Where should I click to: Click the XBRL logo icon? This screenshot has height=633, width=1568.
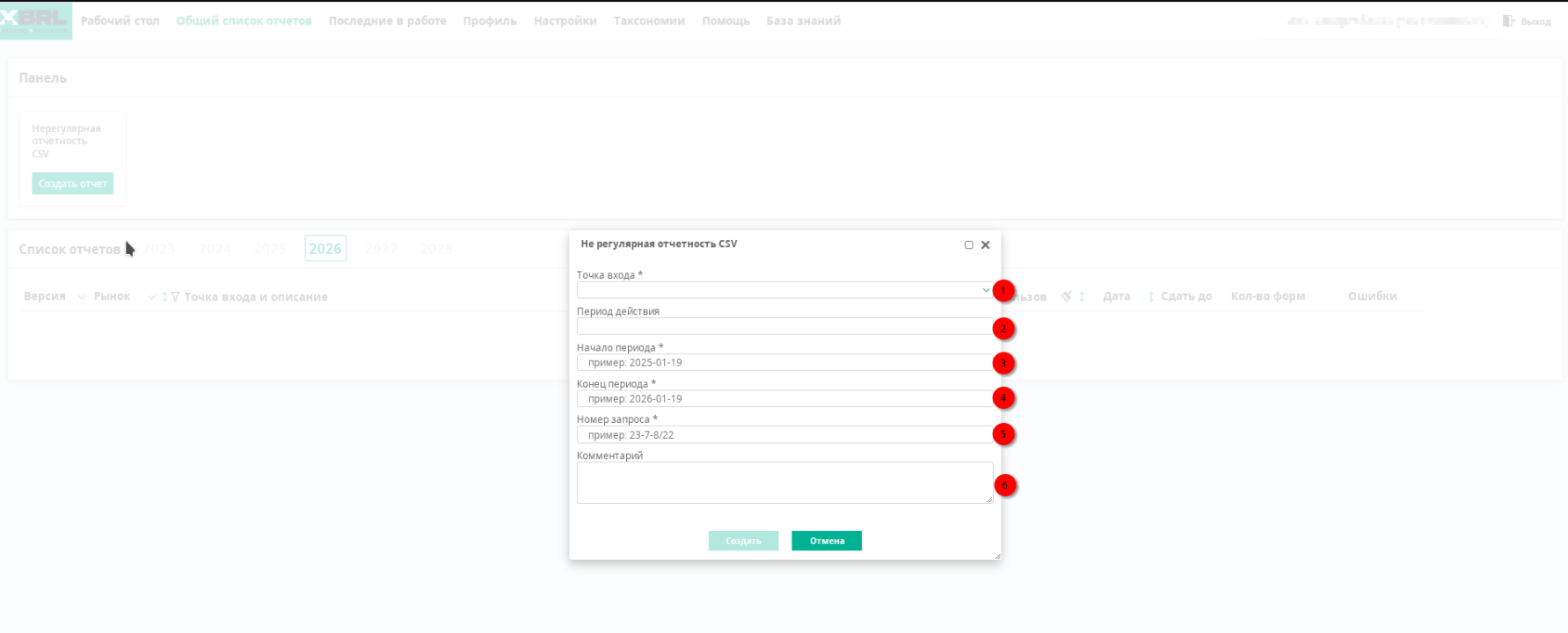click(x=35, y=20)
